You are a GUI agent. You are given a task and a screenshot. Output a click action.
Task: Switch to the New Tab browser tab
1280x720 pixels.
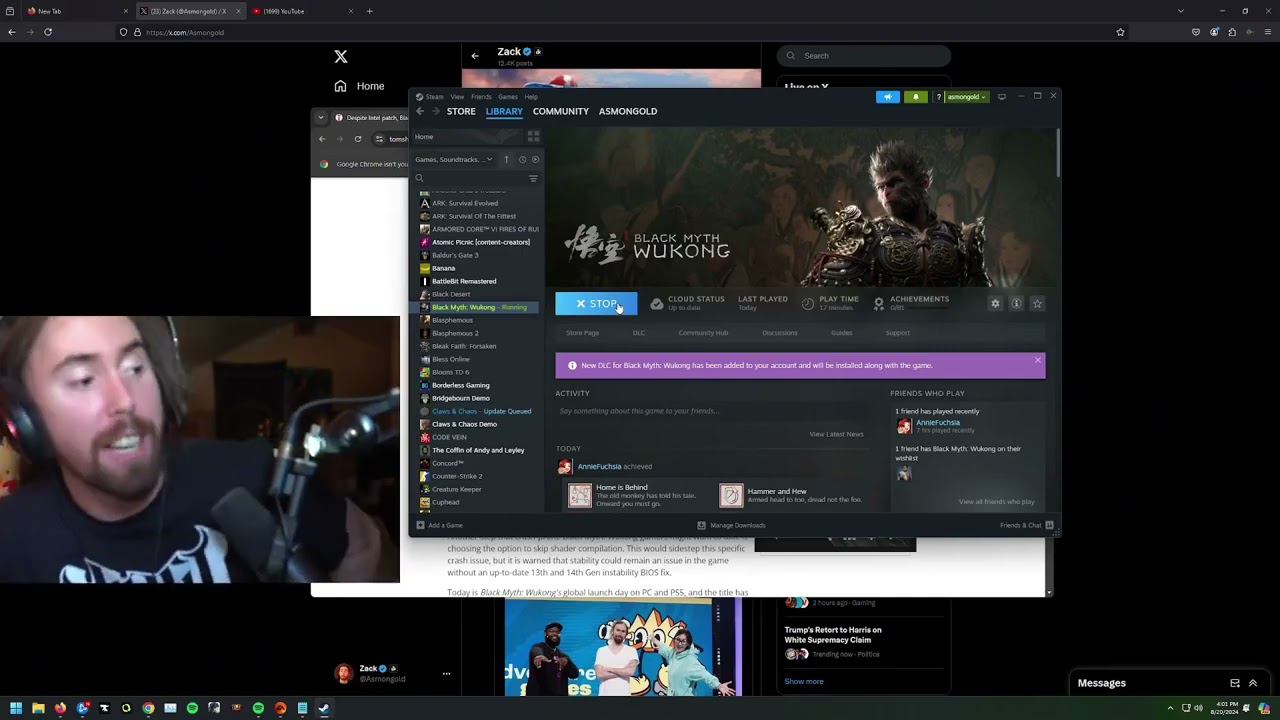tap(78, 11)
